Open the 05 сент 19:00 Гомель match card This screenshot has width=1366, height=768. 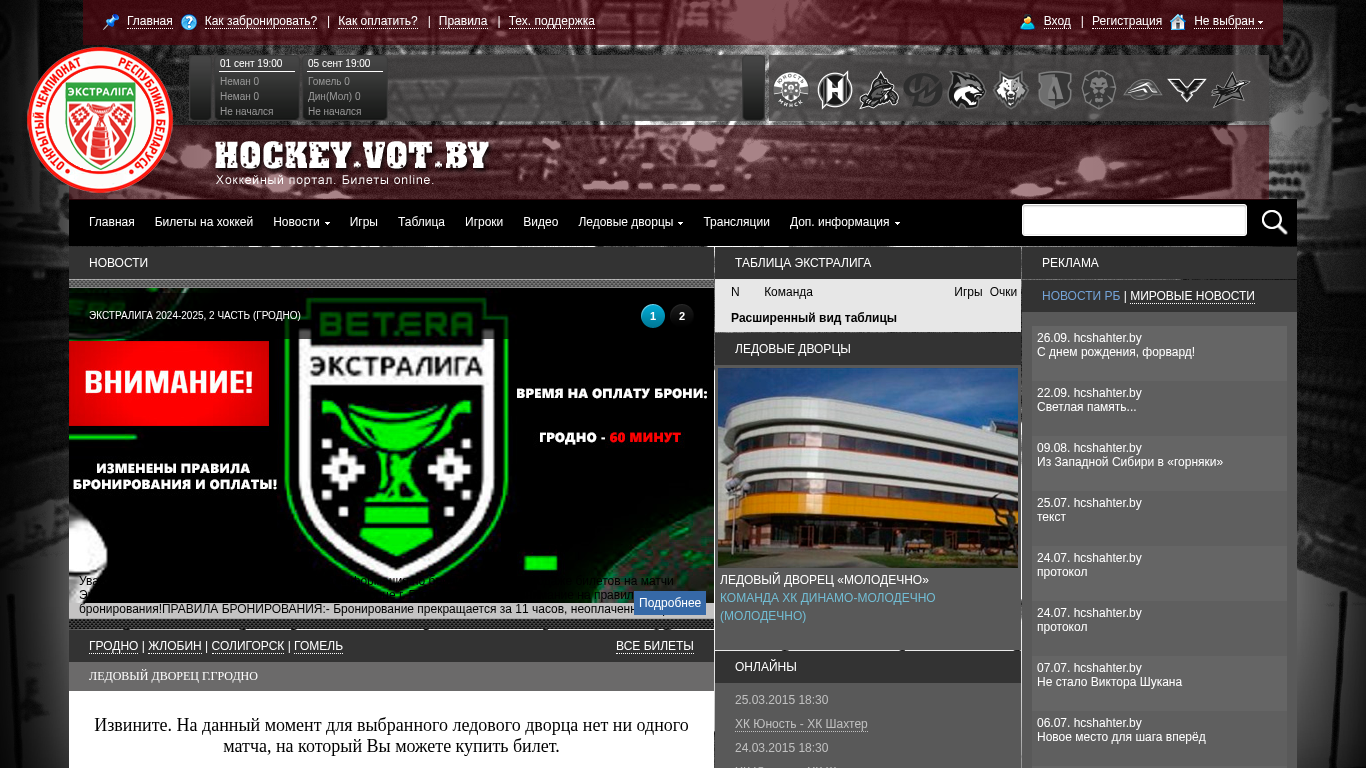(x=345, y=88)
